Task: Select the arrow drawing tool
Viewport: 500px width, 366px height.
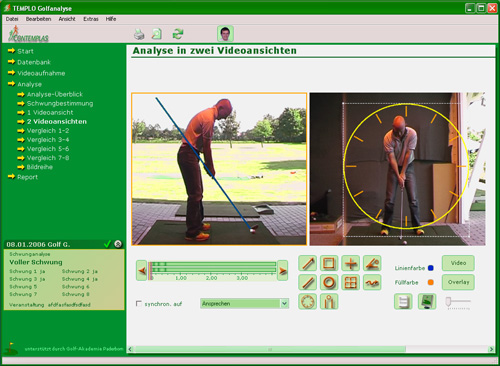Action: click(308, 263)
